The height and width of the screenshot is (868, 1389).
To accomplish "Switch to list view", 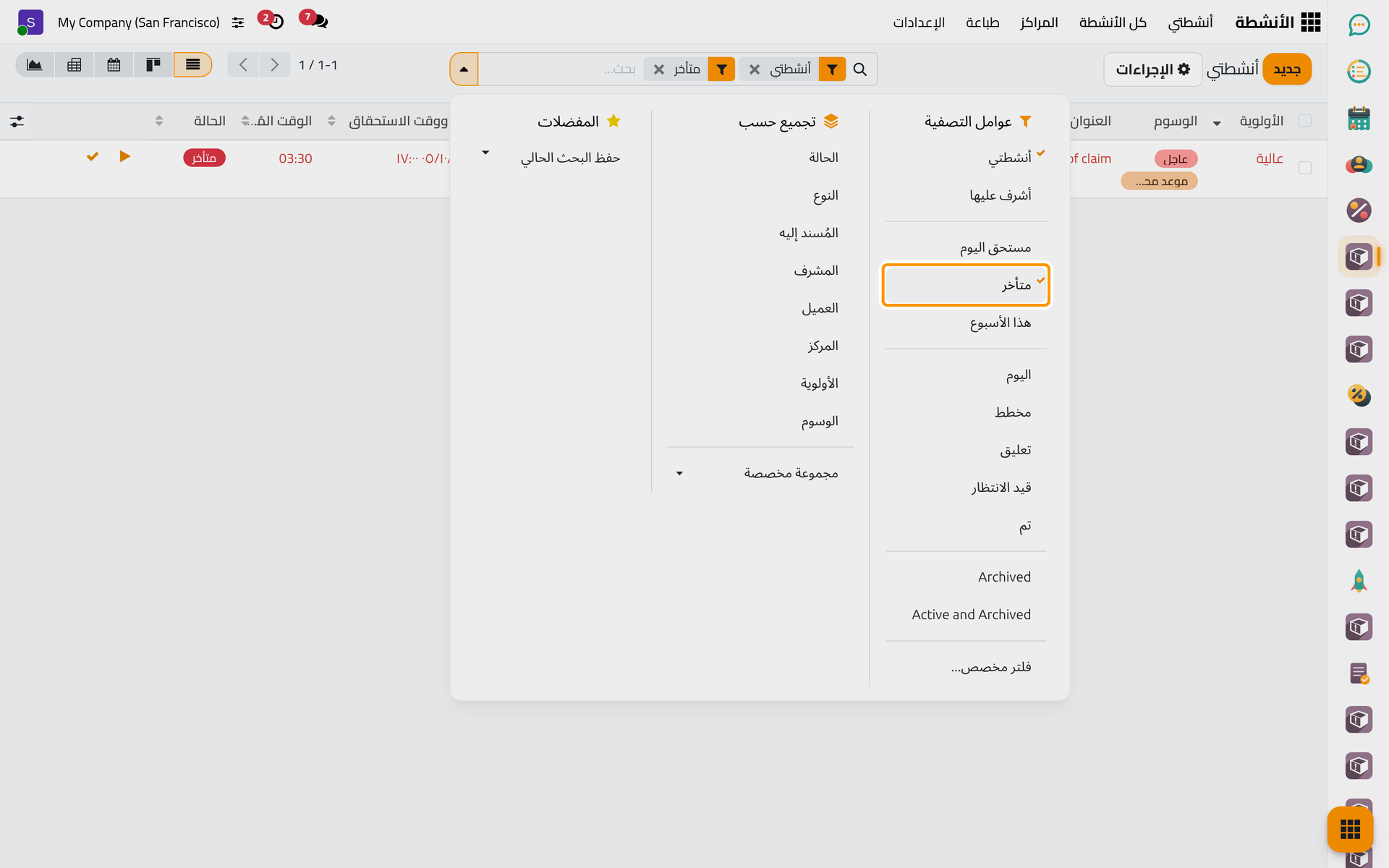I will coord(192,65).
